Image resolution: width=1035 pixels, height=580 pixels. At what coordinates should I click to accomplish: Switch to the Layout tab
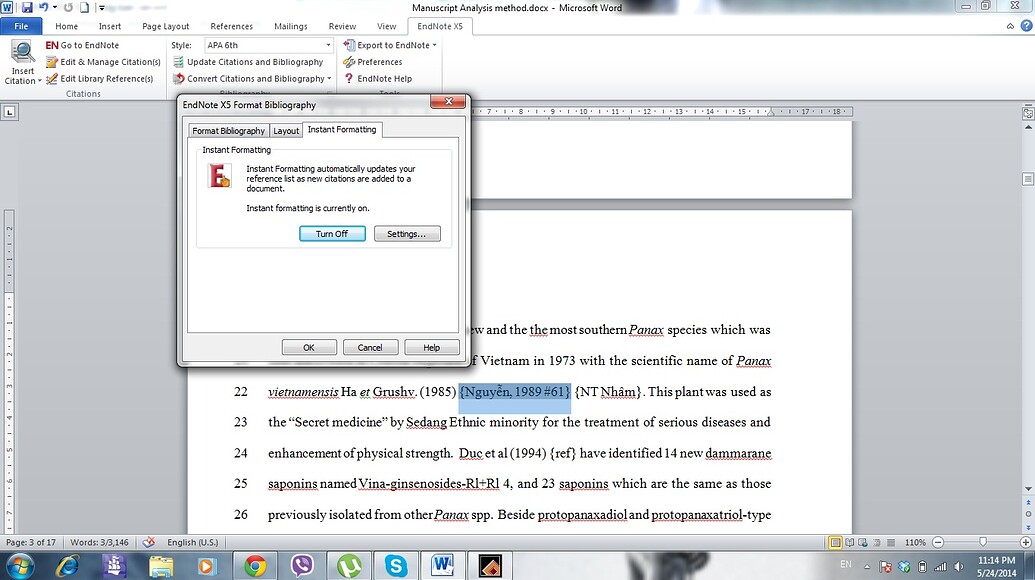(286, 130)
